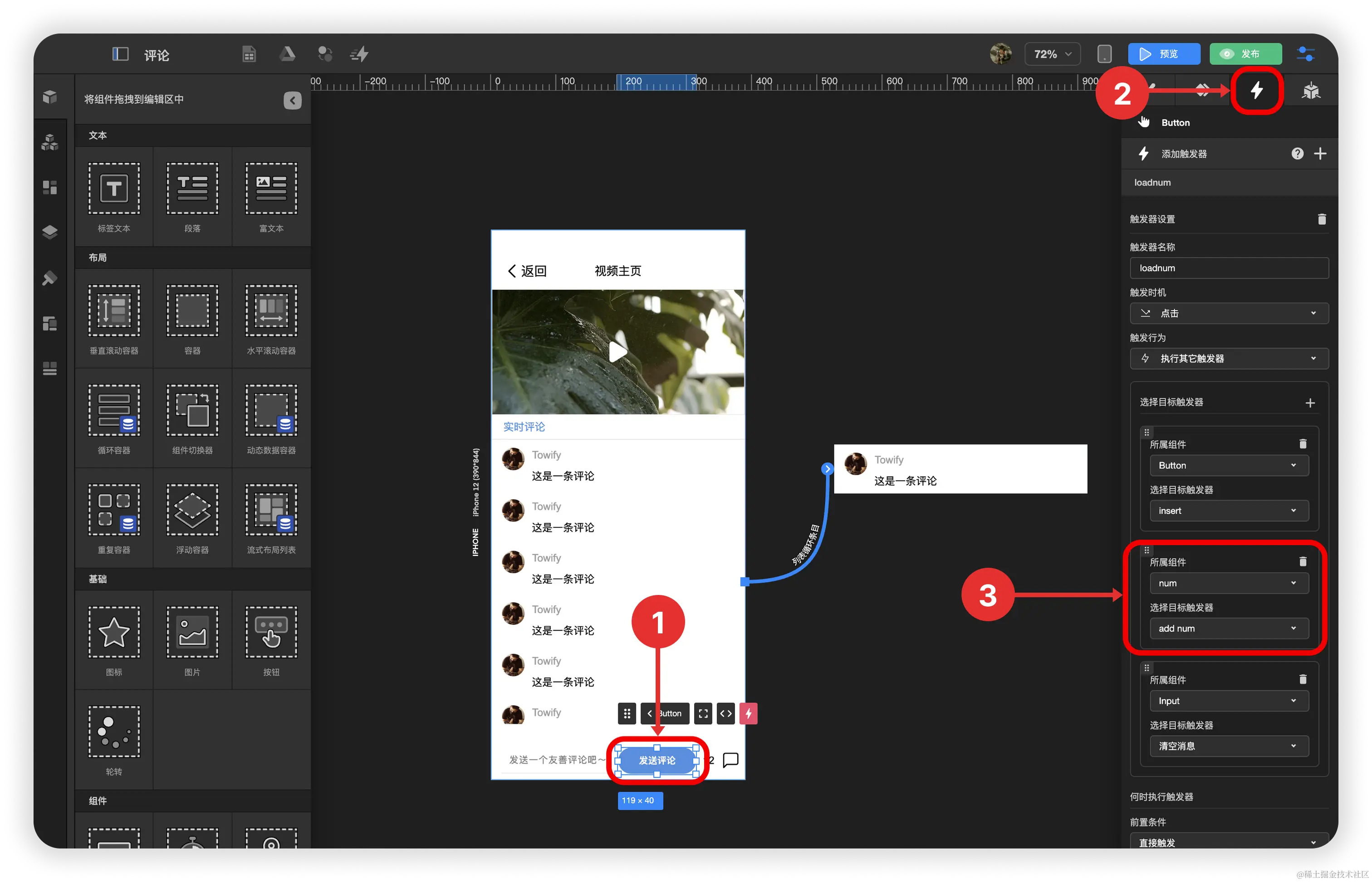Click the layers icon in the left sidebar
Screen dimensions: 1372x882
tap(50, 232)
